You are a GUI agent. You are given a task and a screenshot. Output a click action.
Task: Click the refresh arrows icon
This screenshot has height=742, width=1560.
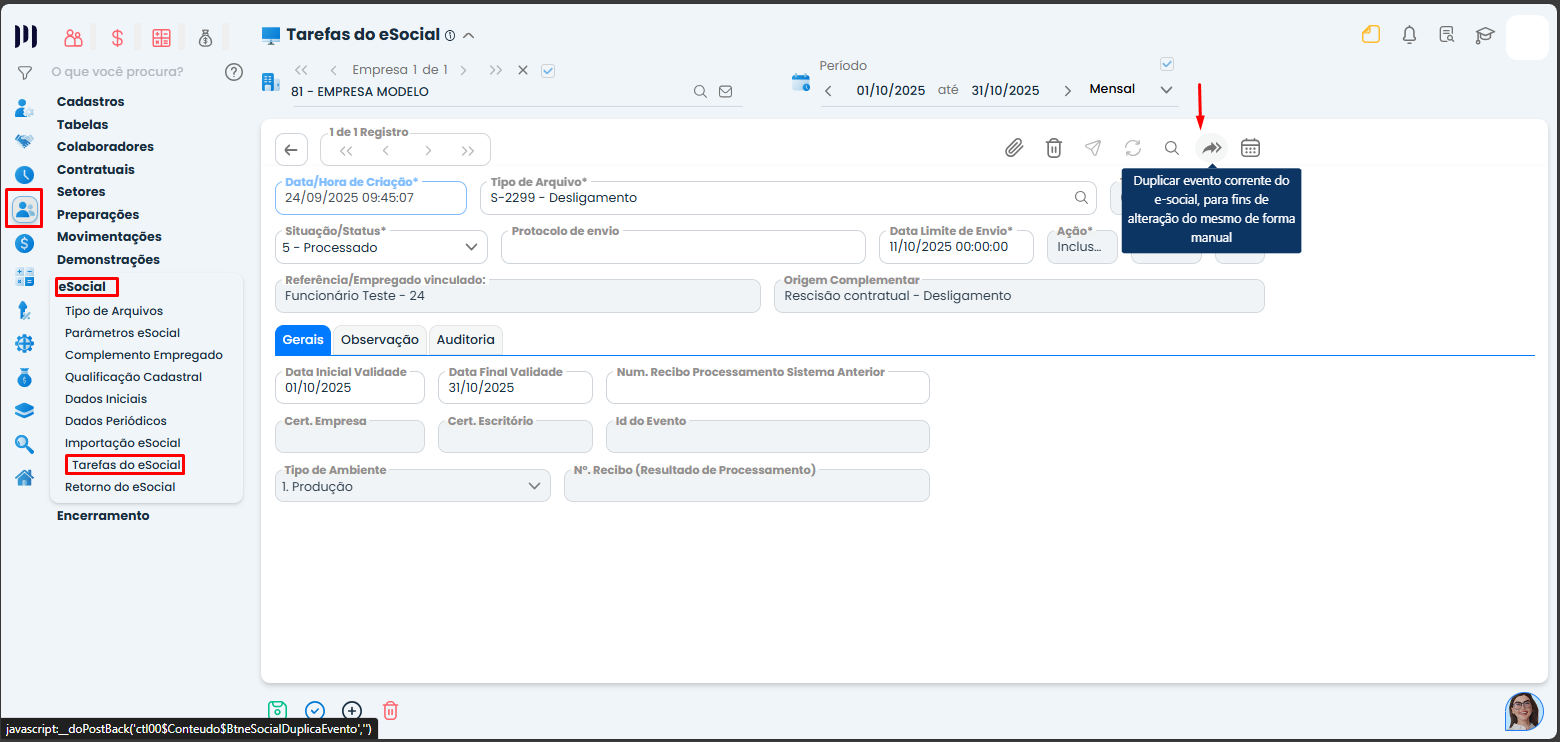click(1132, 148)
